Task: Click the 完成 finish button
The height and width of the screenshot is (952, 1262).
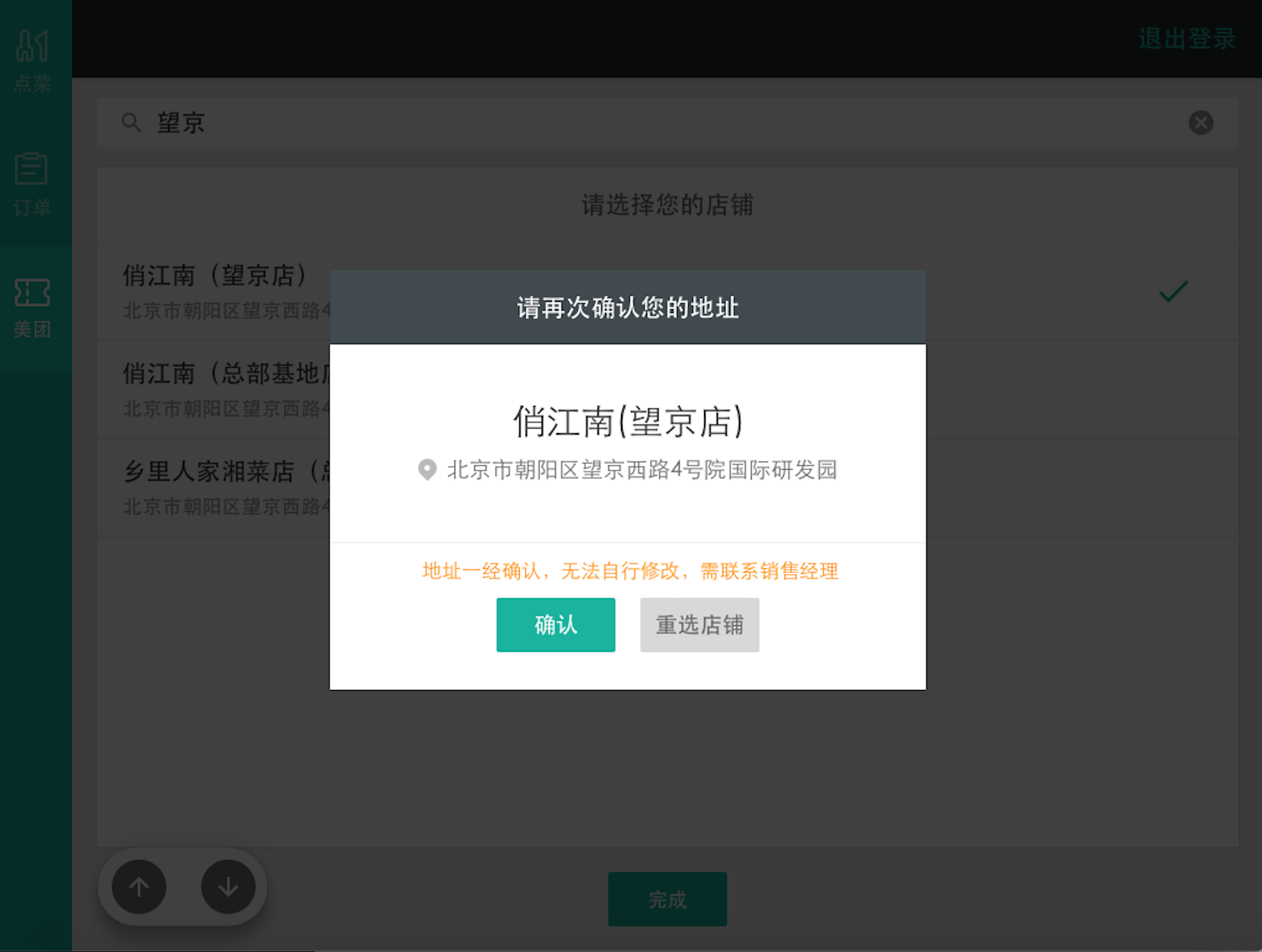Action: 667,899
